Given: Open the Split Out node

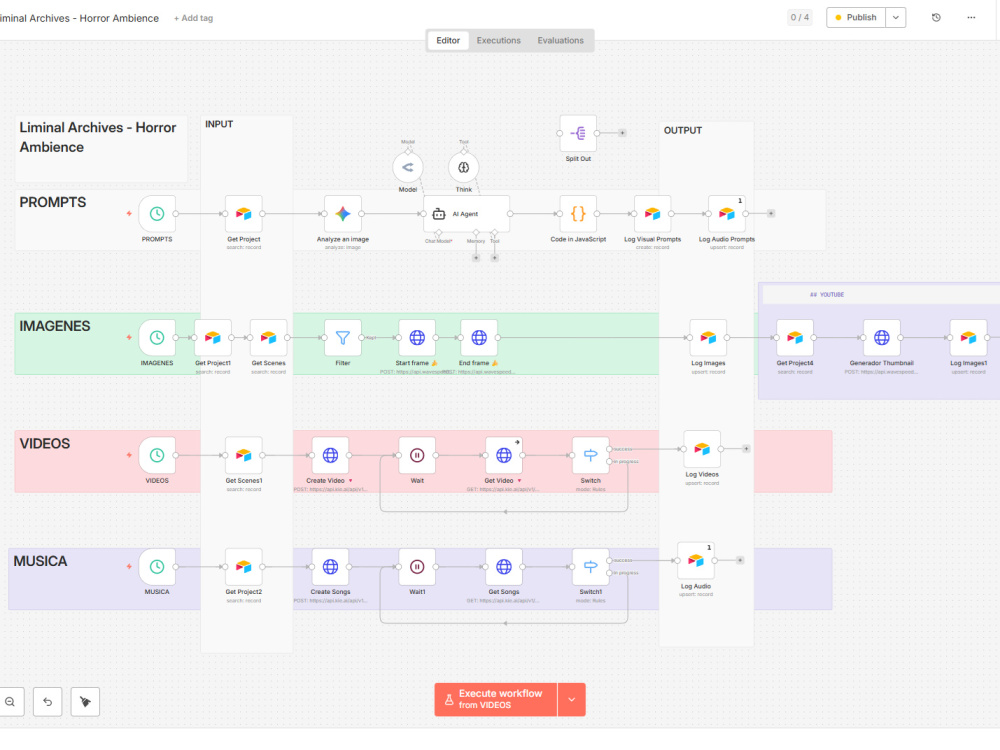Looking at the screenshot, I should 578,133.
